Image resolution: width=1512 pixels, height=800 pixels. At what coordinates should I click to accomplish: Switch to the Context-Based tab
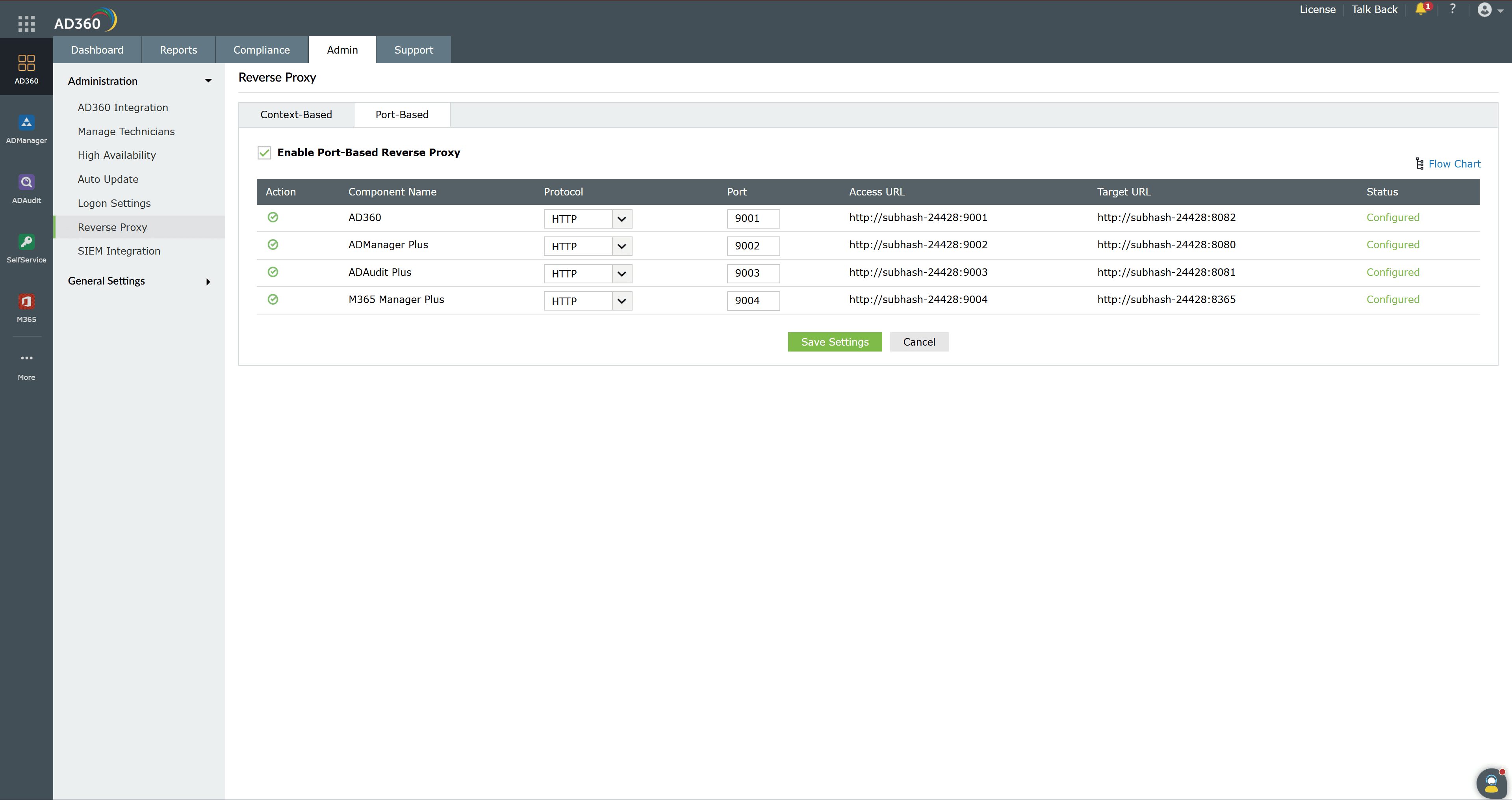click(296, 115)
